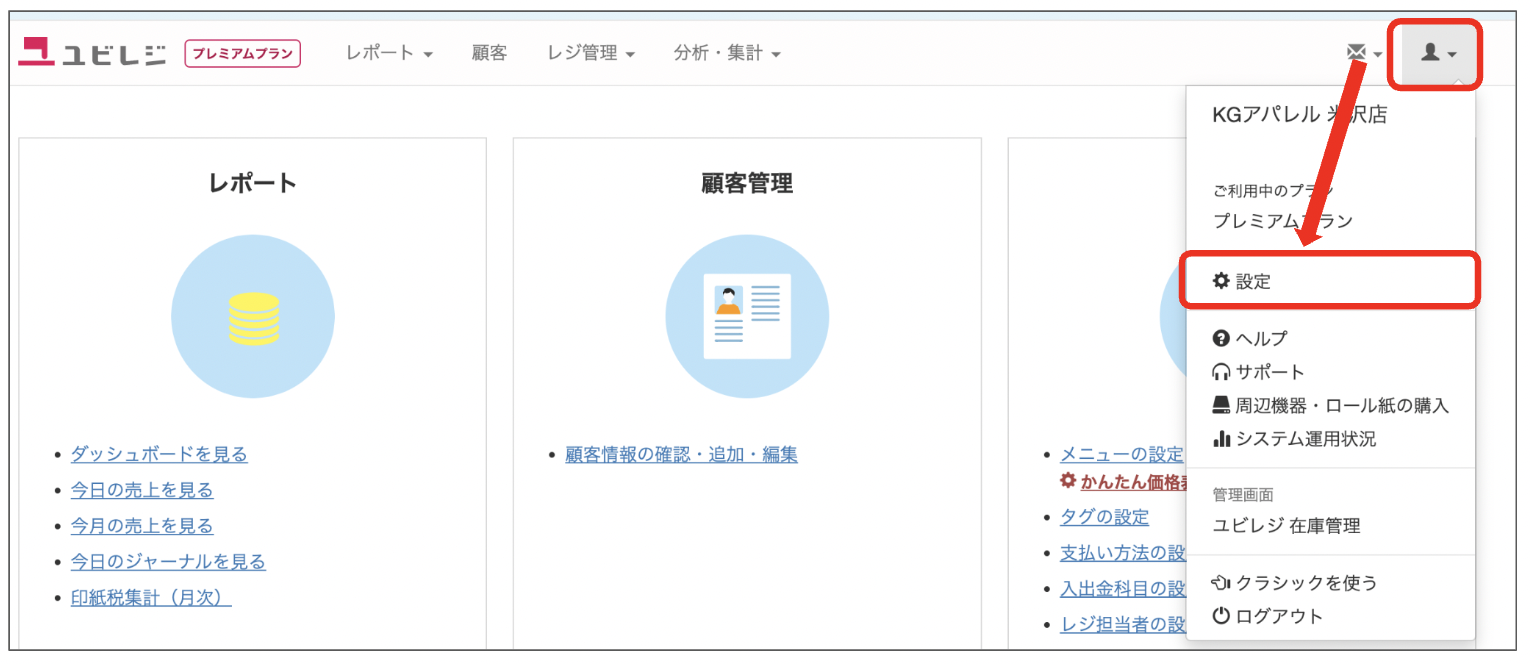Click プレミアムプラン text in the account menu
The width and height of the screenshot is (1530, 664).
coord(1282,221)
